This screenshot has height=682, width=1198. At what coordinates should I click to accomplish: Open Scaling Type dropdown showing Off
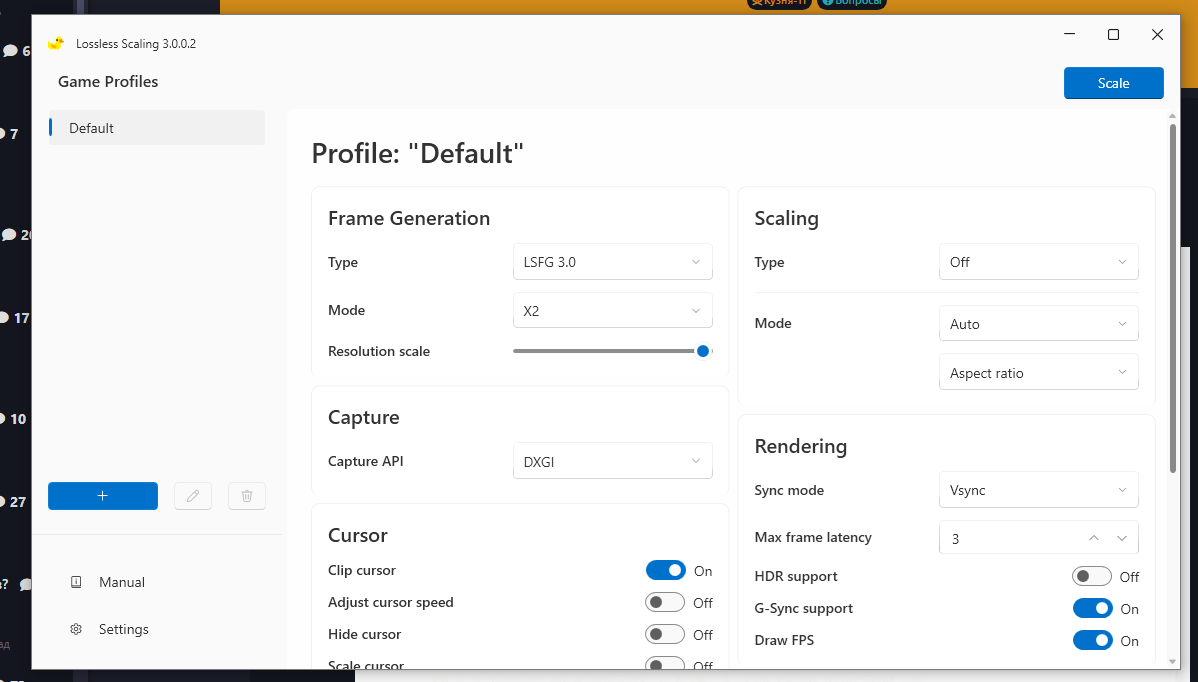point(1038,262)
